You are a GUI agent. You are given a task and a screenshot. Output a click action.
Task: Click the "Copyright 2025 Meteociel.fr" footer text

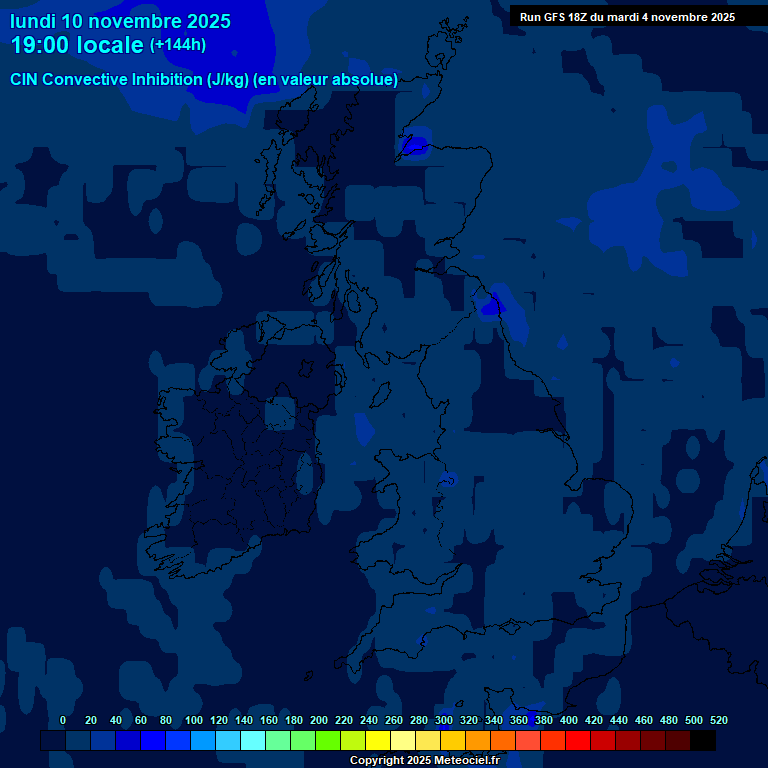coord(425,760)
